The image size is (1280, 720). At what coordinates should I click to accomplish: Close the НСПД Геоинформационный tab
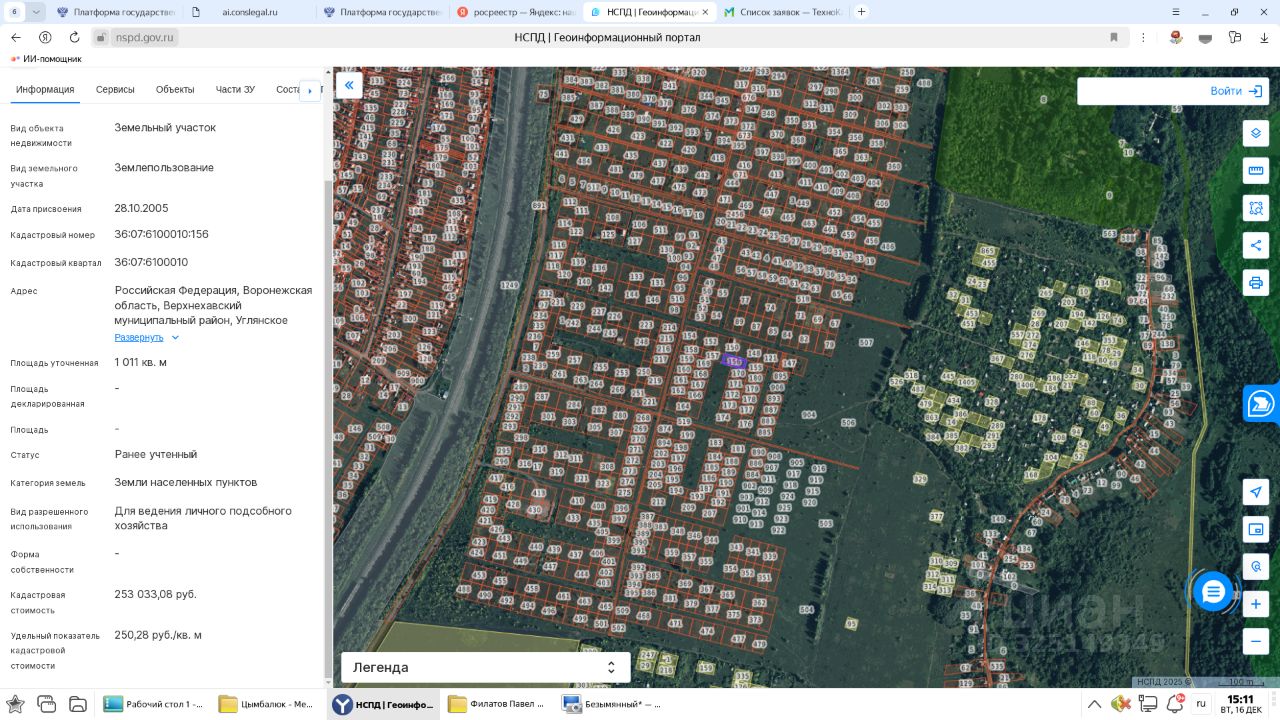[x=705, y=12]
